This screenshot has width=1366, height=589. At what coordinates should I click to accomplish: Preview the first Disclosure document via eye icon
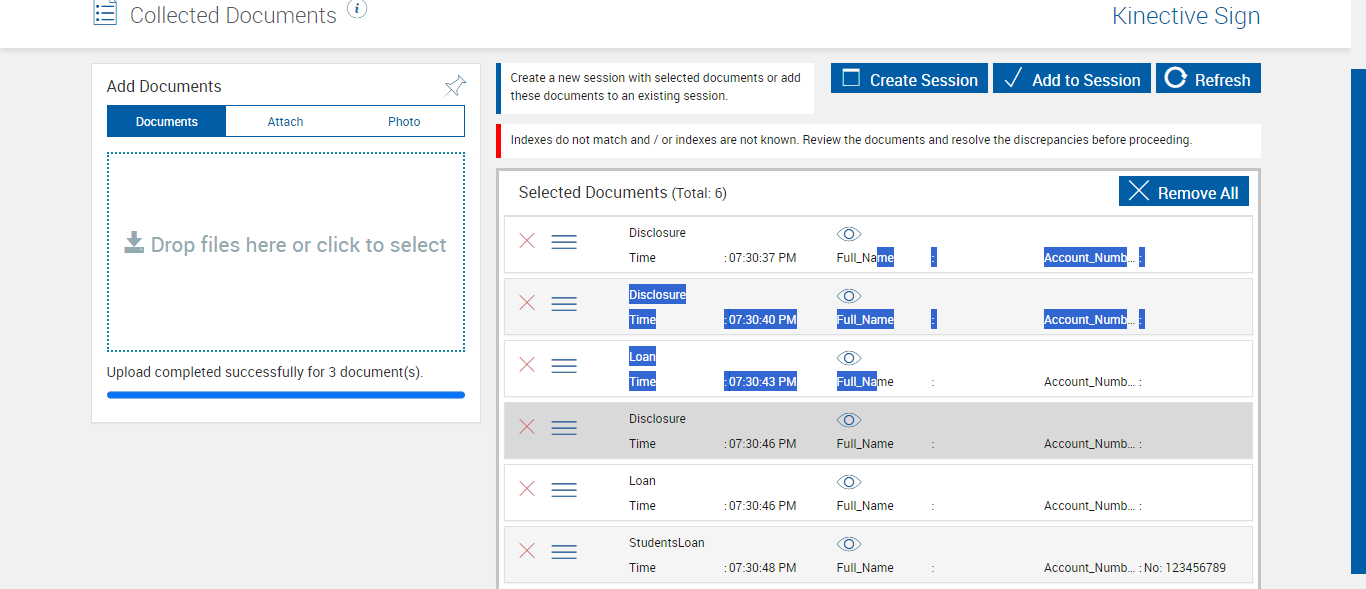point(848,234)
